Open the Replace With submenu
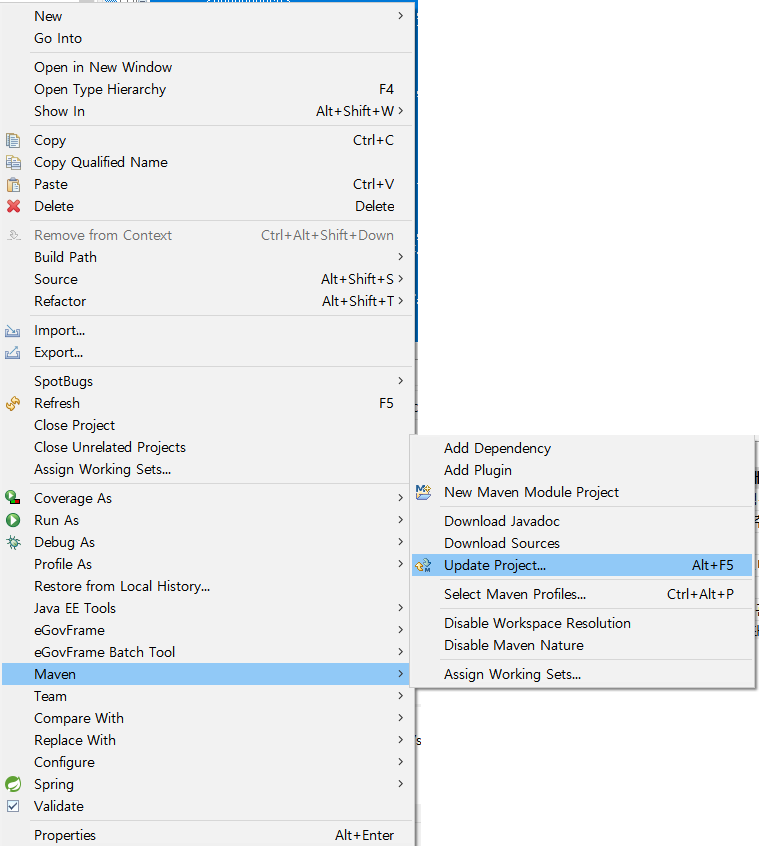The width and height of the screenshot is (759, 846). (207, 740)
